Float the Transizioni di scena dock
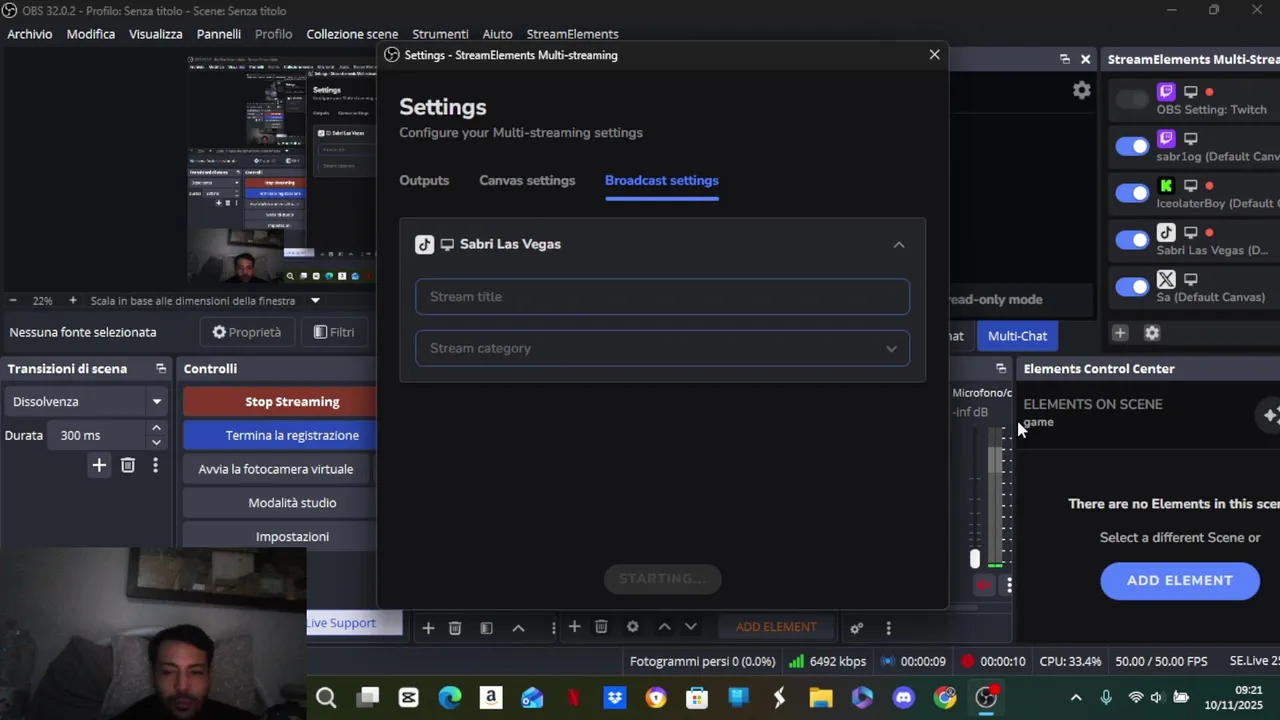 point(161,369)
